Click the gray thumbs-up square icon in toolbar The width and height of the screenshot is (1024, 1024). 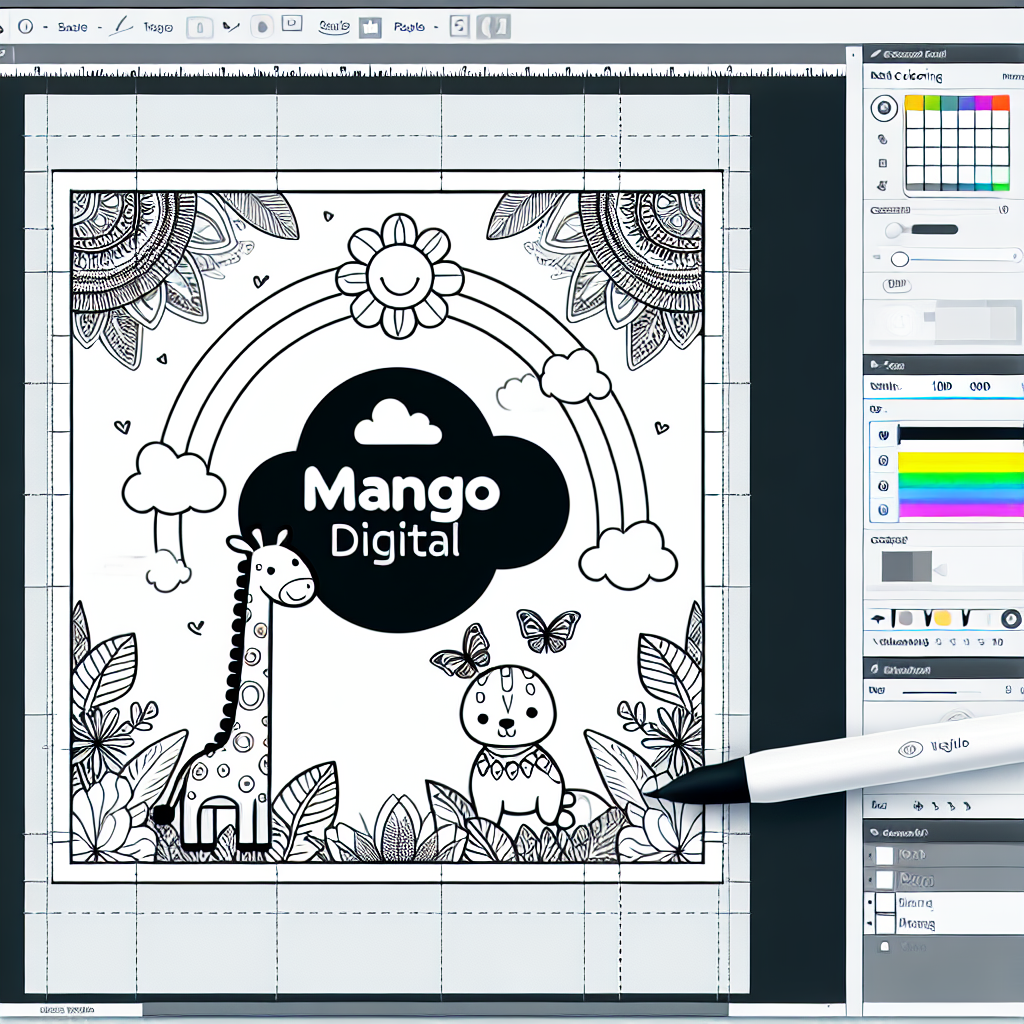370,27
